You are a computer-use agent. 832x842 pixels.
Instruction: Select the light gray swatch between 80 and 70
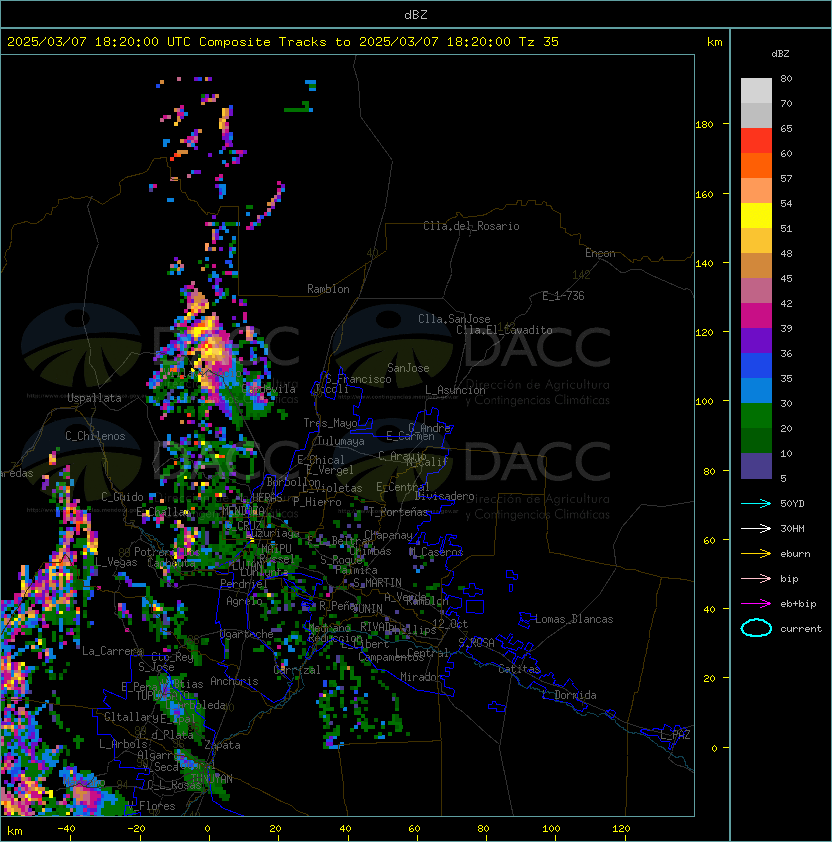(756, 91)
